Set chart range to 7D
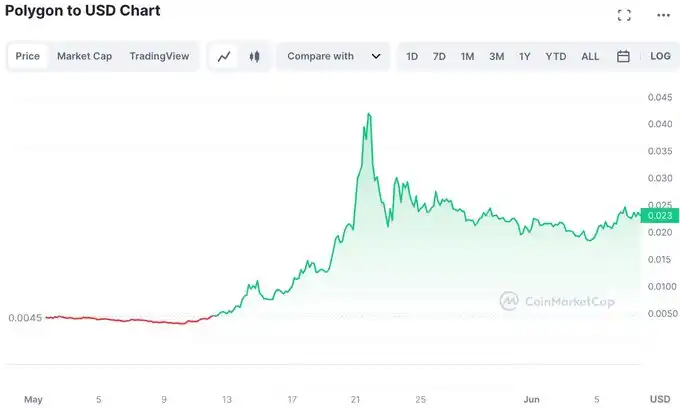The width and height of the screenshot is (680, 408). coord(439,57)
